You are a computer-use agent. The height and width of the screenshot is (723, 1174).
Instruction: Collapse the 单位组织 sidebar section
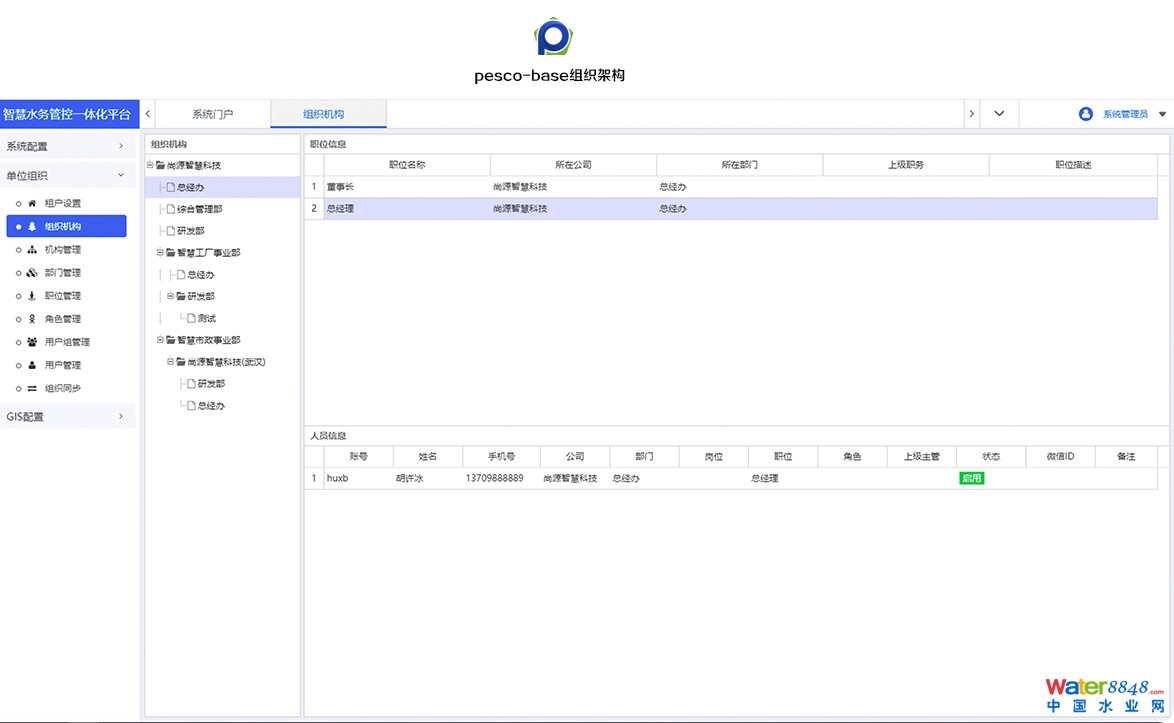(68, 175)
